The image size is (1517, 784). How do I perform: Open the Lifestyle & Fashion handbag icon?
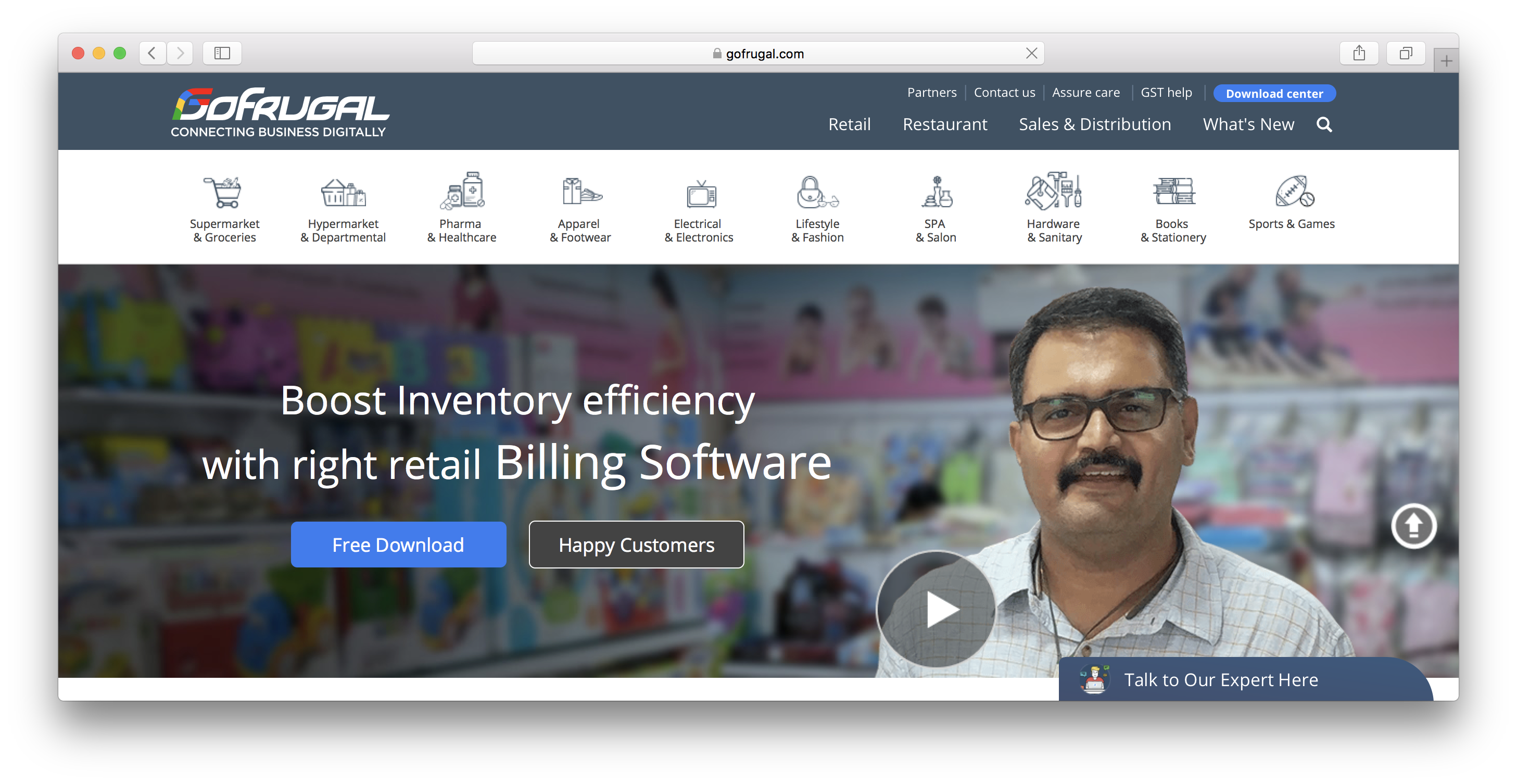(817, 192)
